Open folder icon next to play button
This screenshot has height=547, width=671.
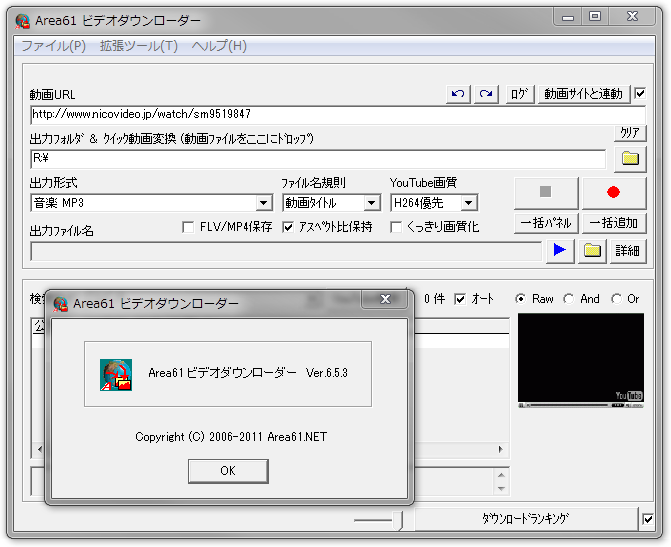pos(592,250)
